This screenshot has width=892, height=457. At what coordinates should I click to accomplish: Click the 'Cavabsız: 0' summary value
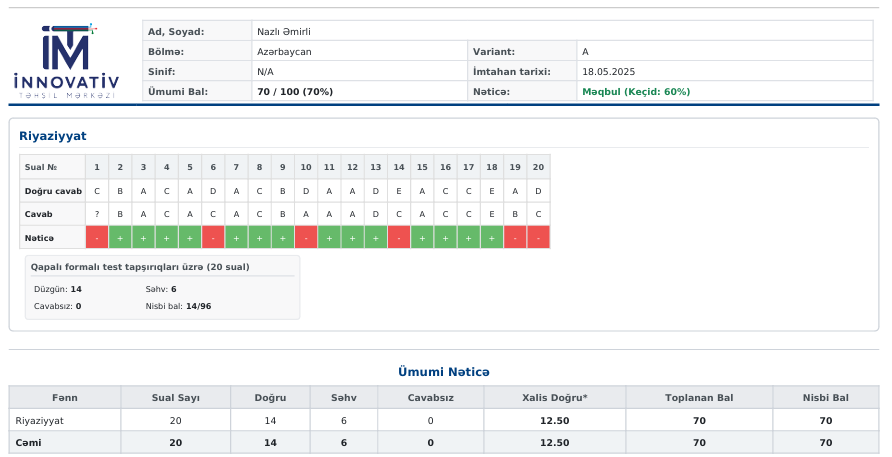[x=57, y=306]
